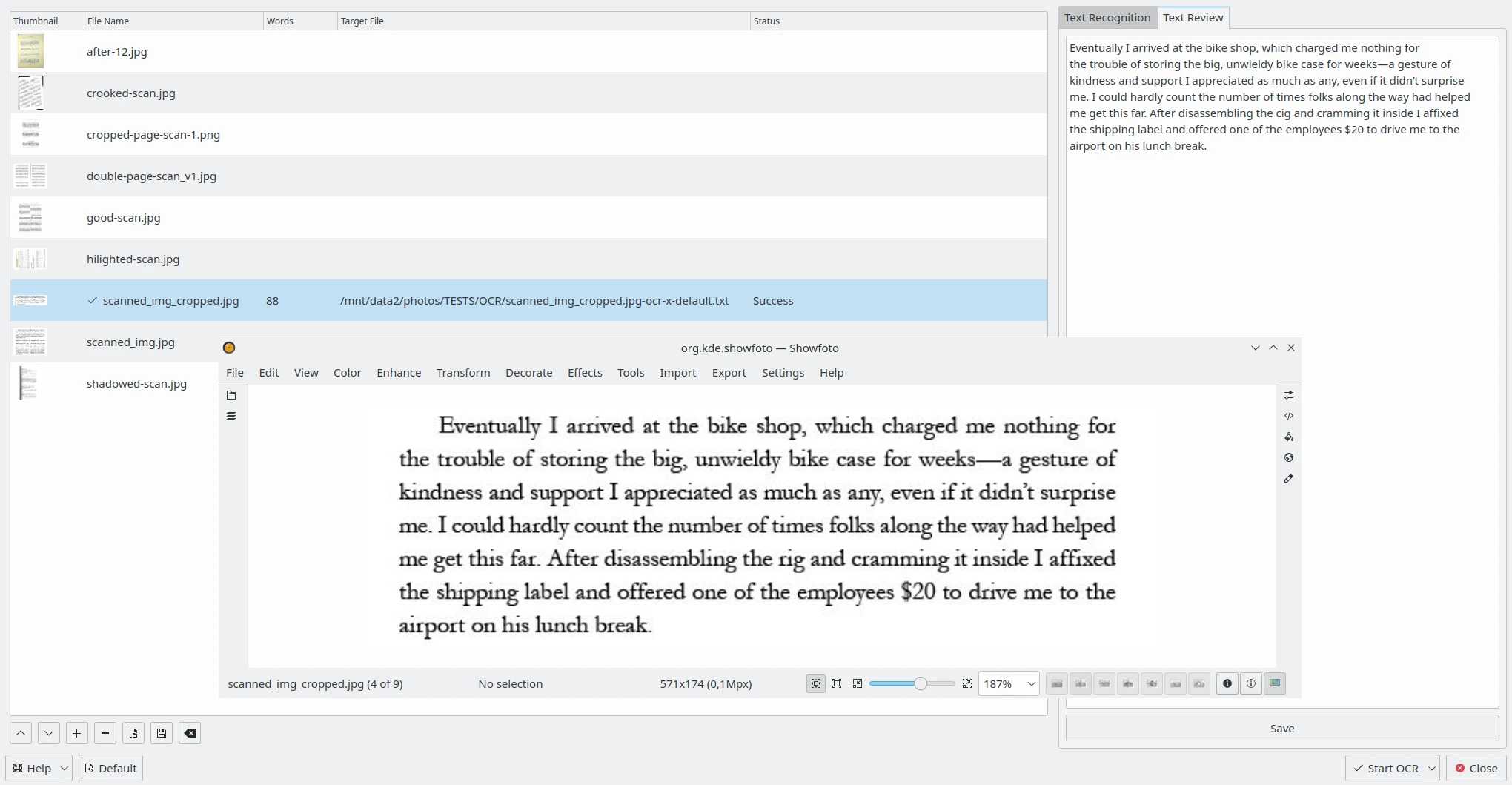The height and width of the screenshot is (785, 1512).
Task: Open the Enhance menu in Showfoto
Action: pos(399,372)
